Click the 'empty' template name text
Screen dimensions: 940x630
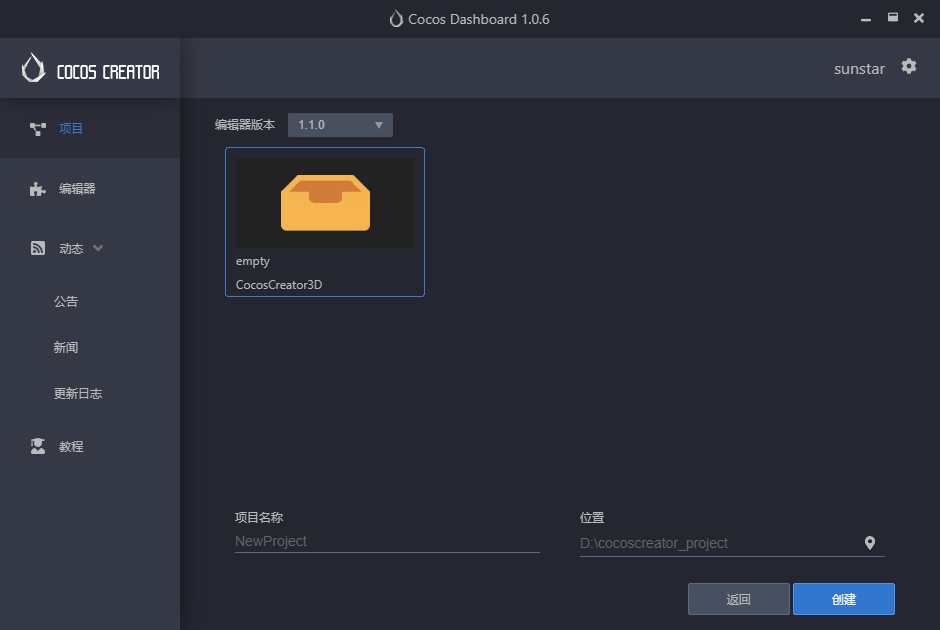(252, 261)
